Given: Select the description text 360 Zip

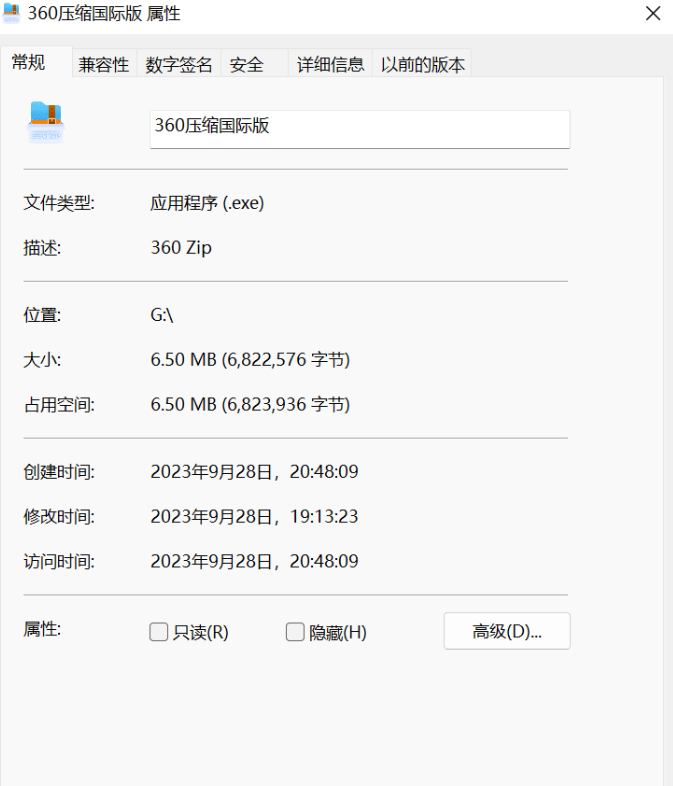Looking at the screenshot, I should (x=181, y=248).
